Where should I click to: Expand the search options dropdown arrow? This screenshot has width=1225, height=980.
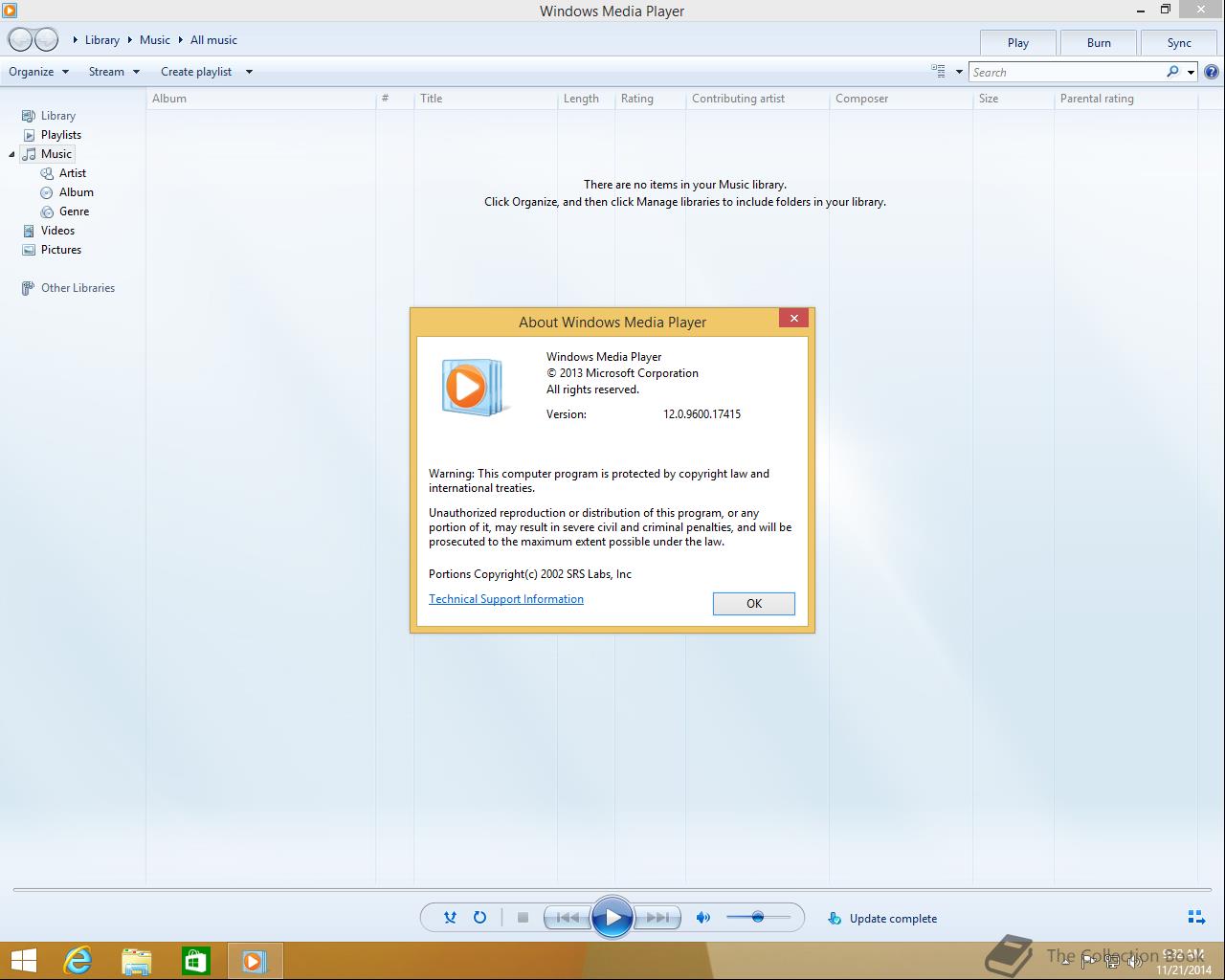(x=1191, y=72)
